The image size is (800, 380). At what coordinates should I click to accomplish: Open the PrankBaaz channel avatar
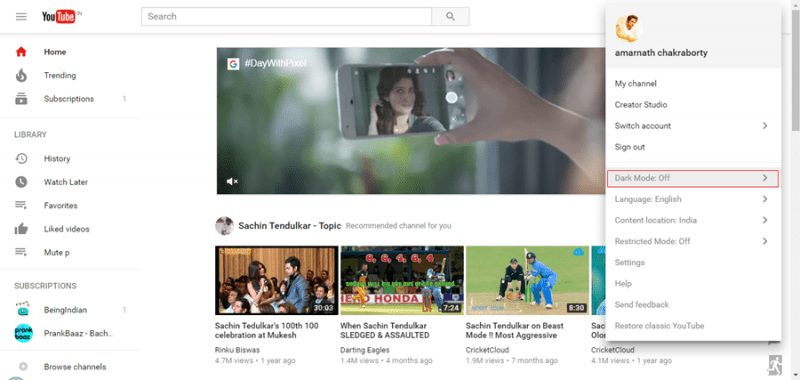(x=23, y=333)
